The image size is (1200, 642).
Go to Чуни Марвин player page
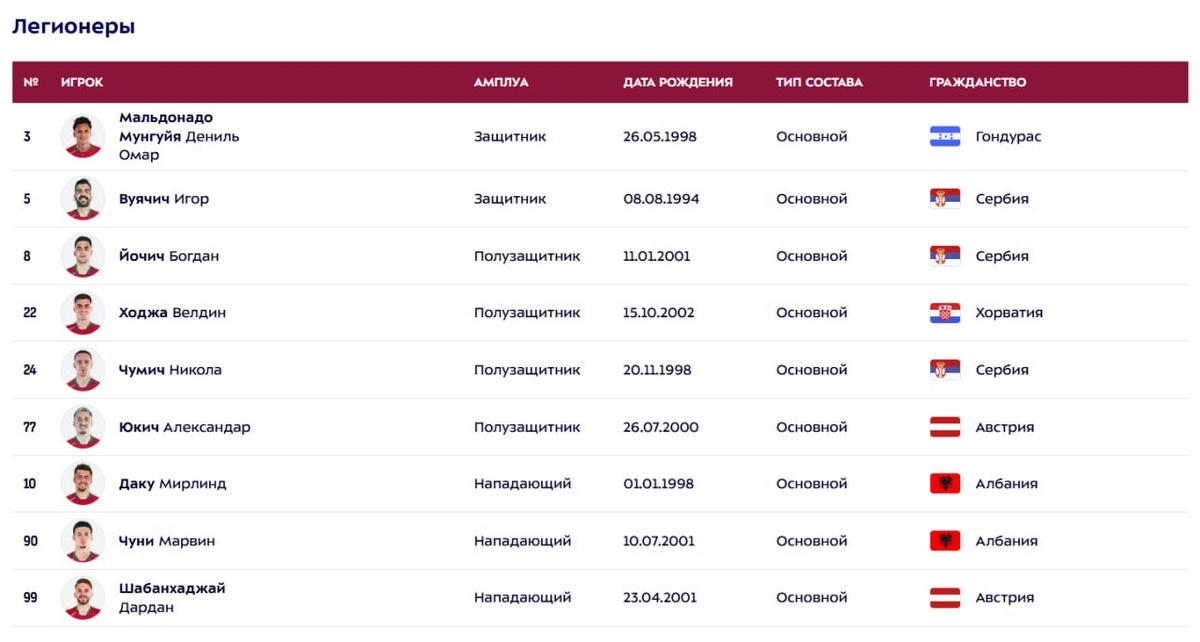(x=167, y=541)
